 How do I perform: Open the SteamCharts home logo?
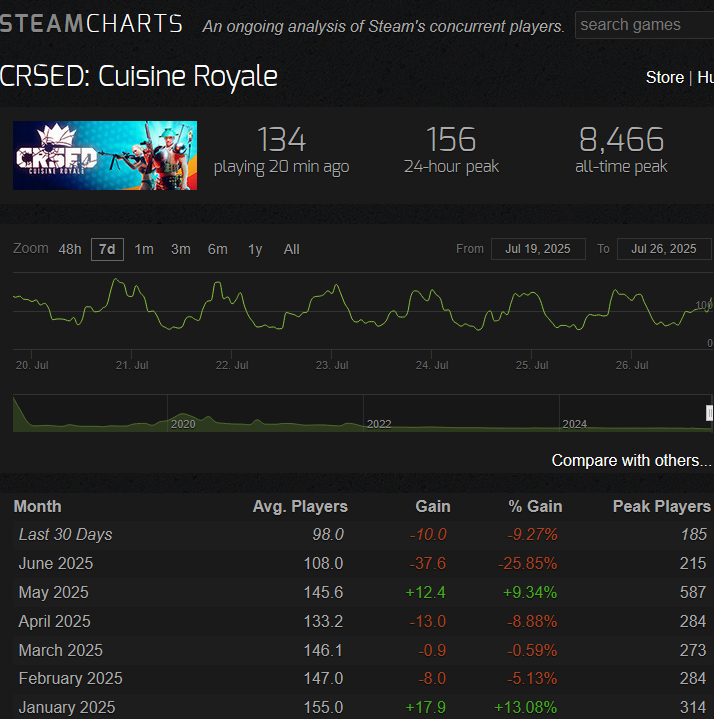click(x=91, y=24)
